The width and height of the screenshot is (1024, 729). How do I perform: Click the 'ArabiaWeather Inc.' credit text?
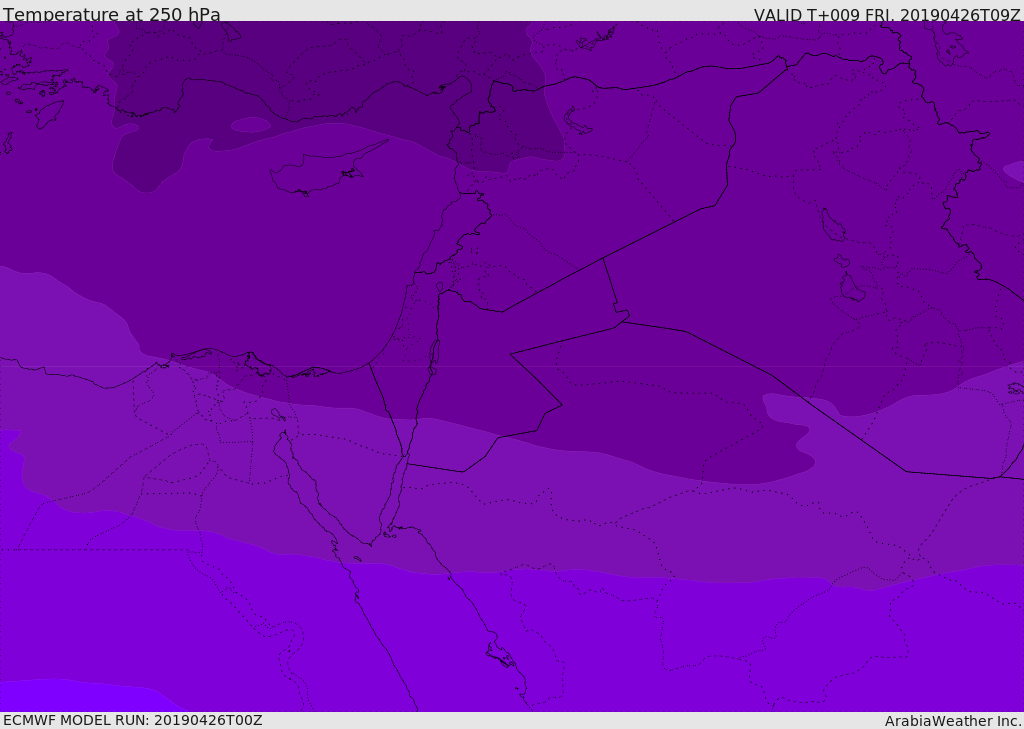pos(952,721)
